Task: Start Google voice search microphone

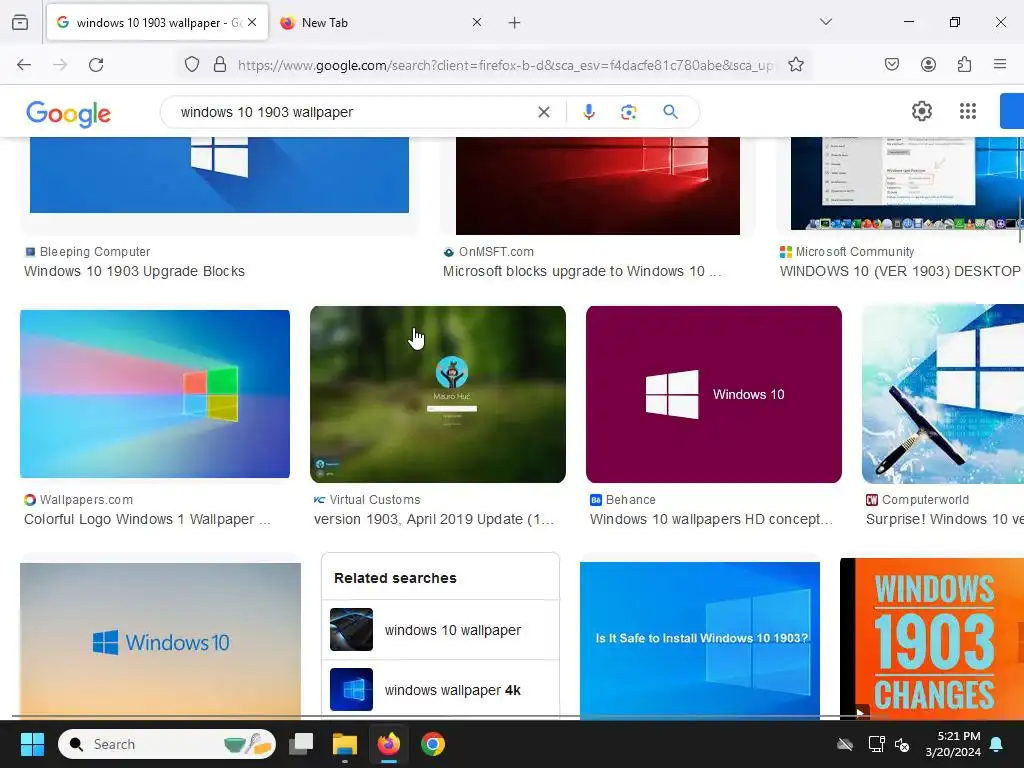Action: [x=588, y=112]
